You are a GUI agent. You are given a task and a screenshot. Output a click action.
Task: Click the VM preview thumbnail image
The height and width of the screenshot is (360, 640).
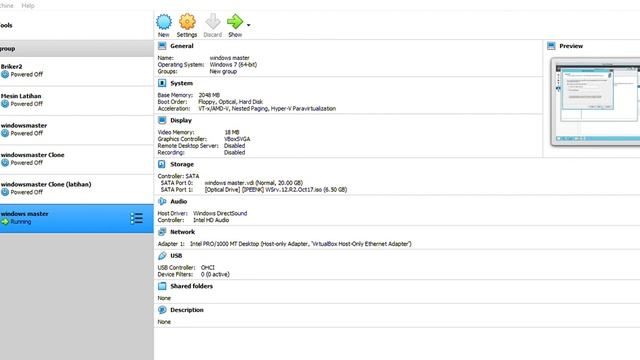point(596,102)
